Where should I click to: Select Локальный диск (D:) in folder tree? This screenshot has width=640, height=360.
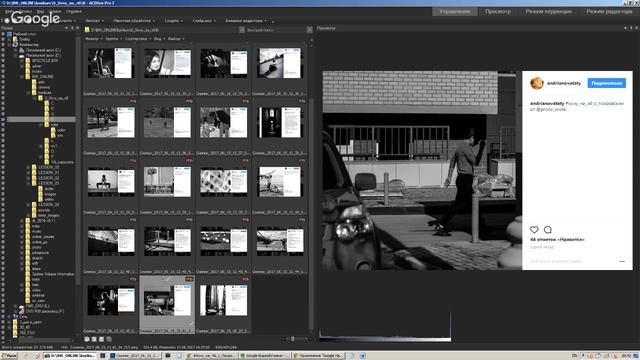pos(43,55)
